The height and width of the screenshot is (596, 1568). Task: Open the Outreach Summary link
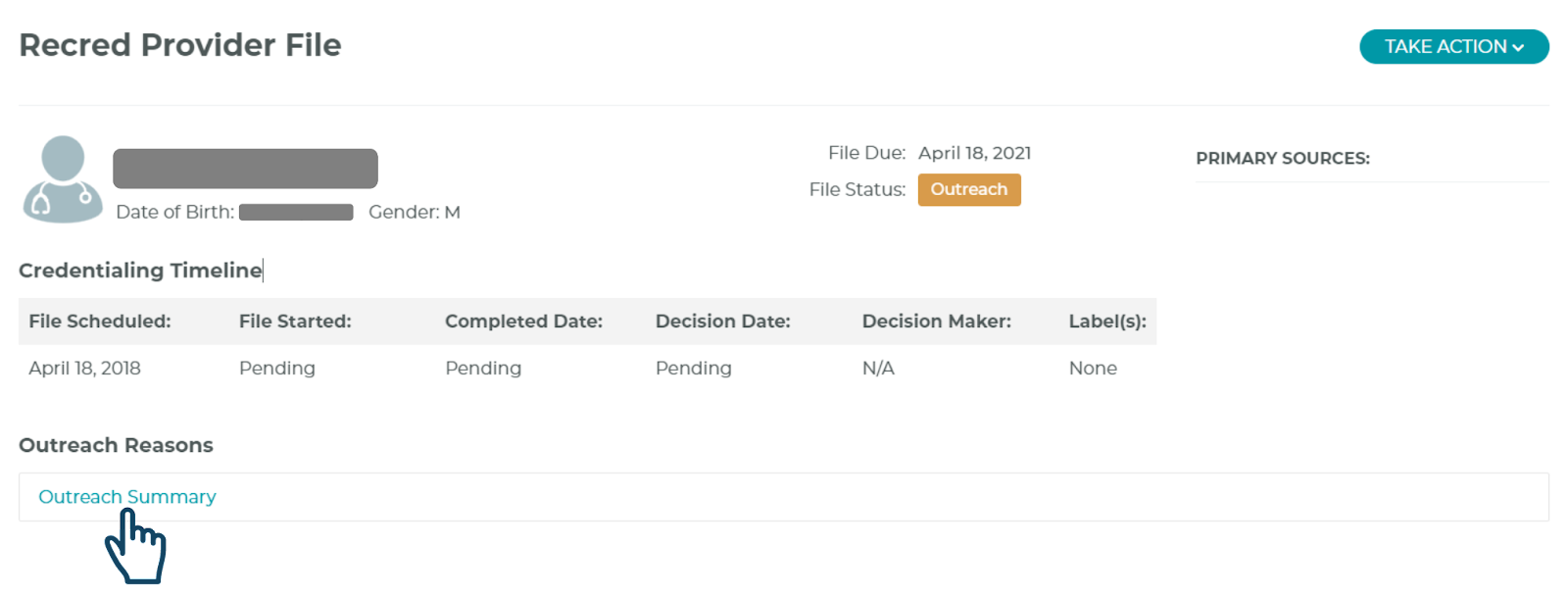click(x=126, y=497)
